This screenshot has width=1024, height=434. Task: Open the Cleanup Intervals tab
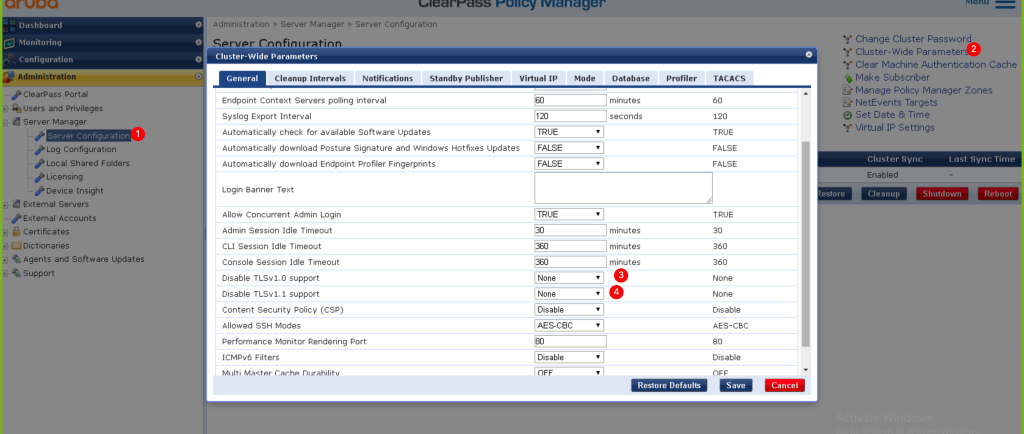click(310, 78)
